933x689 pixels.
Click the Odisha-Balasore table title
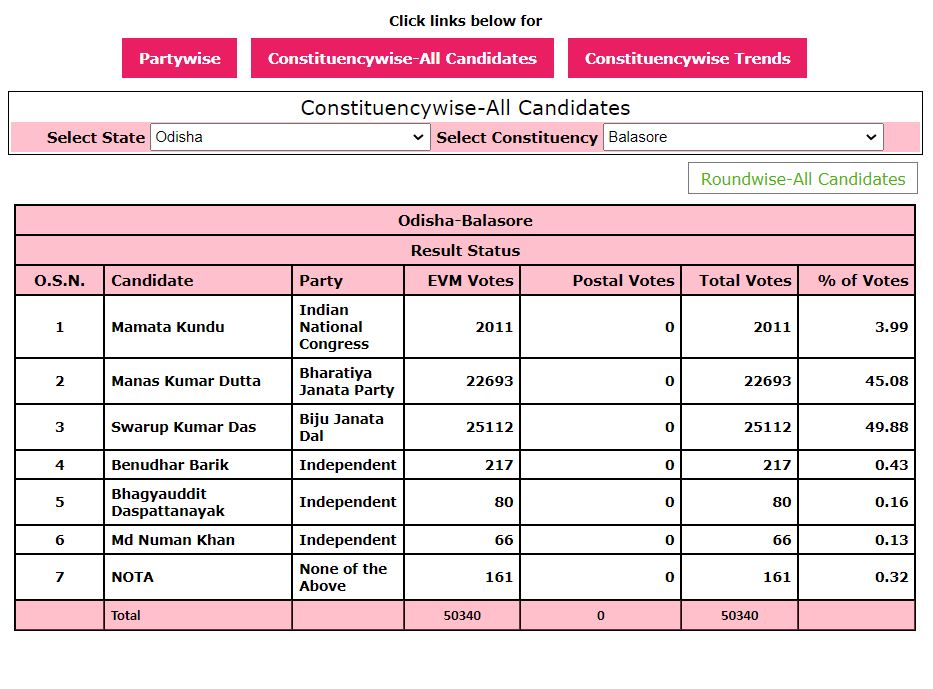tap(465, 220)
